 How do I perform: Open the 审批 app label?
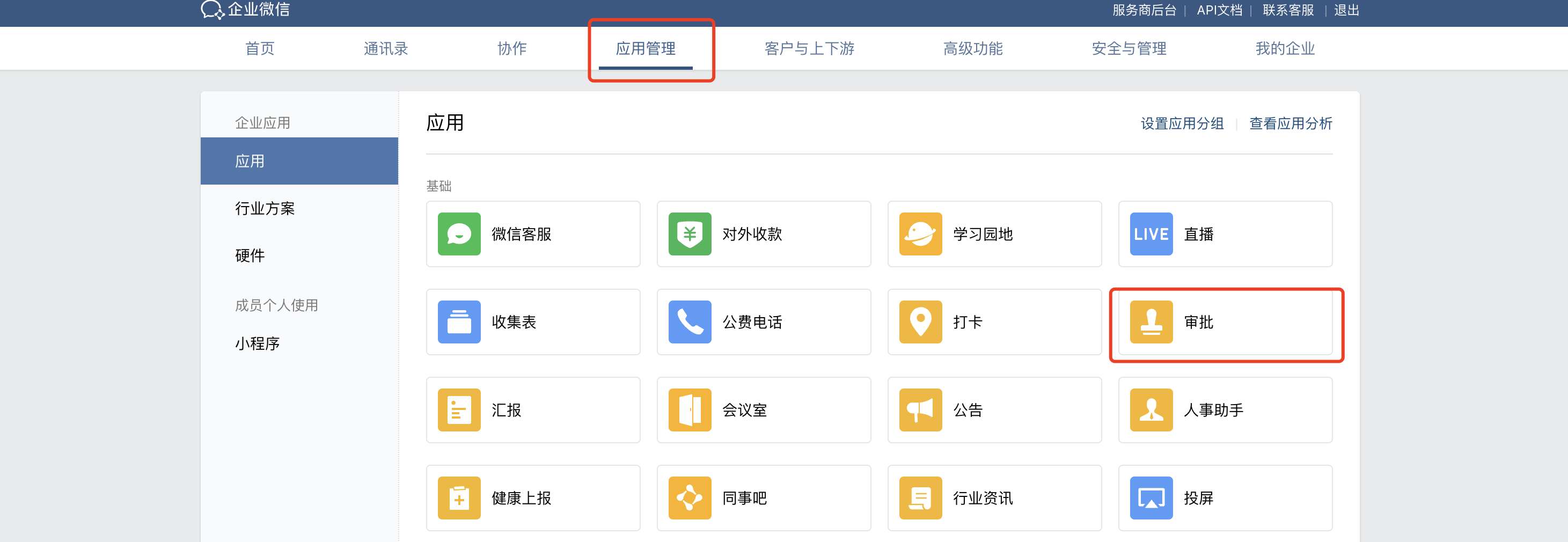click(1198, 321)
